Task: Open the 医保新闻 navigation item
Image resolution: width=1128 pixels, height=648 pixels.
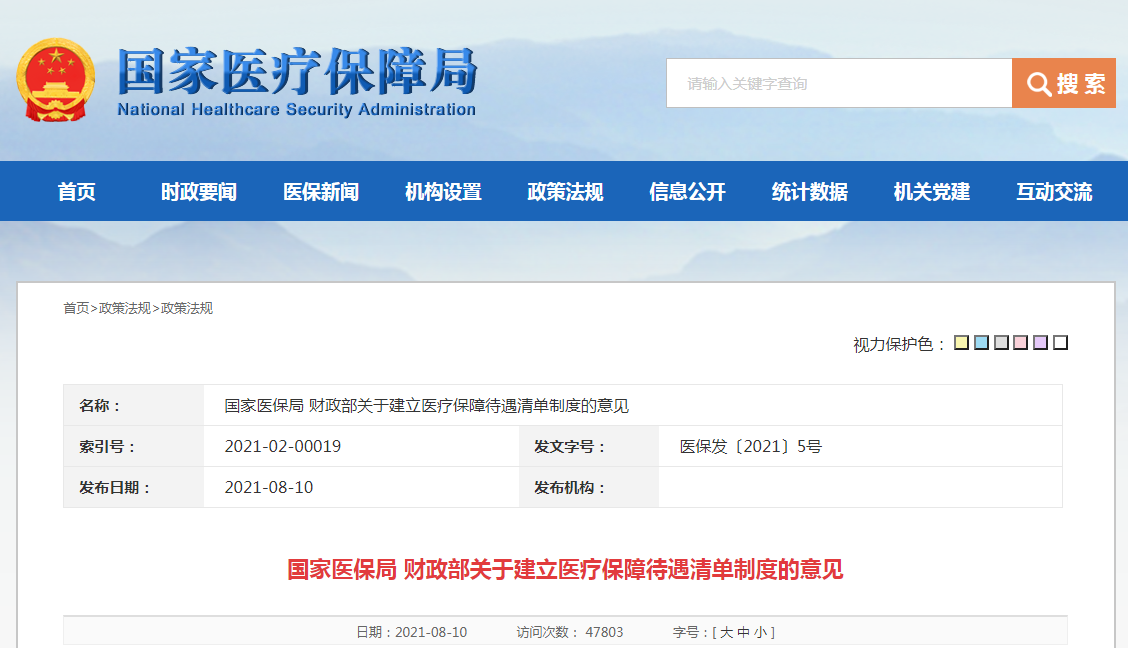Action: (321, 191)
